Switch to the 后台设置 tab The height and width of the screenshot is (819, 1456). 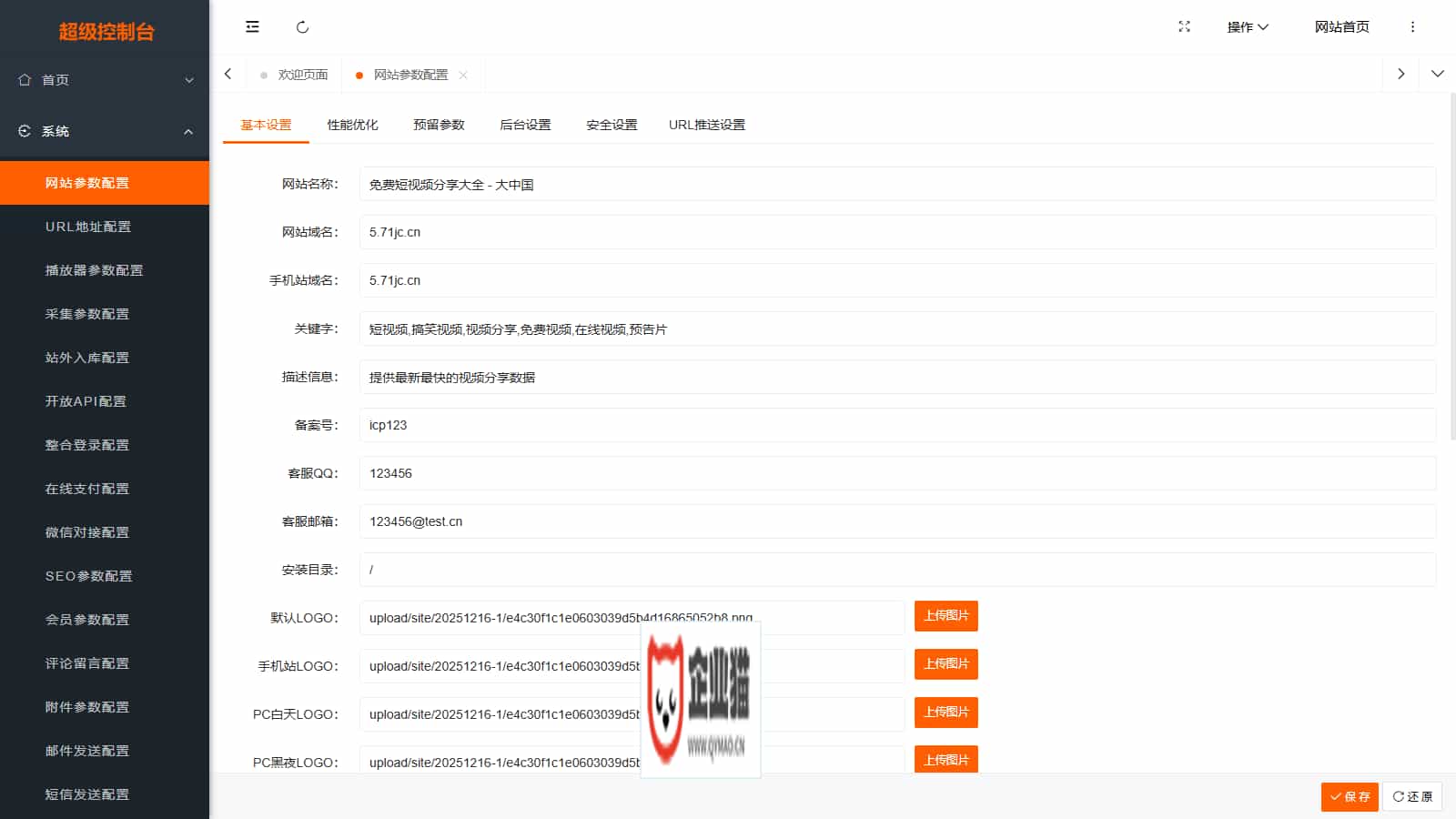525,125
